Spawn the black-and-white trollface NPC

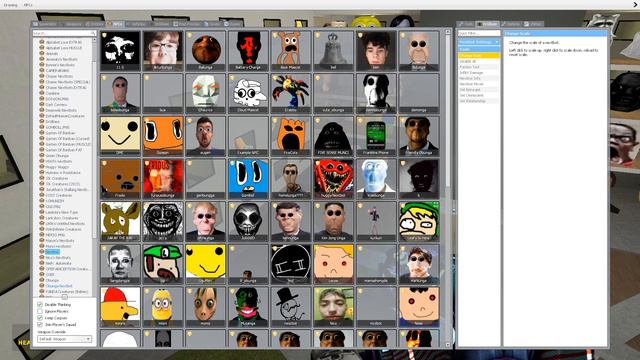pos(163,222)
